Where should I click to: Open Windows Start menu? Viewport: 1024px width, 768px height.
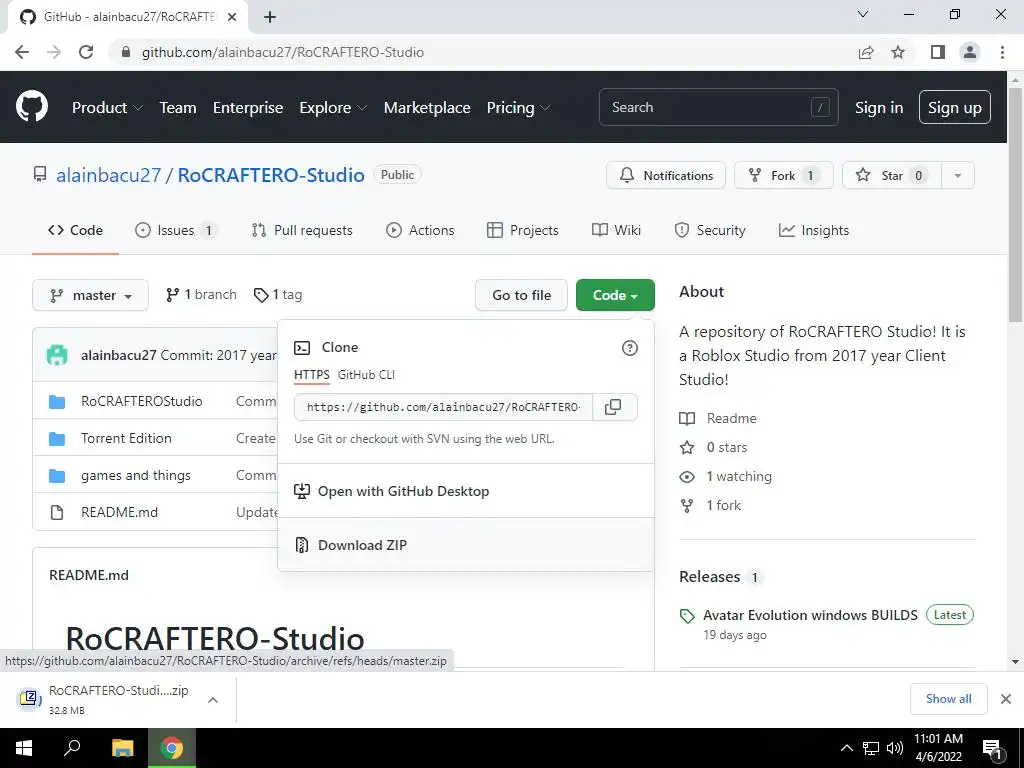pos(24,748)
